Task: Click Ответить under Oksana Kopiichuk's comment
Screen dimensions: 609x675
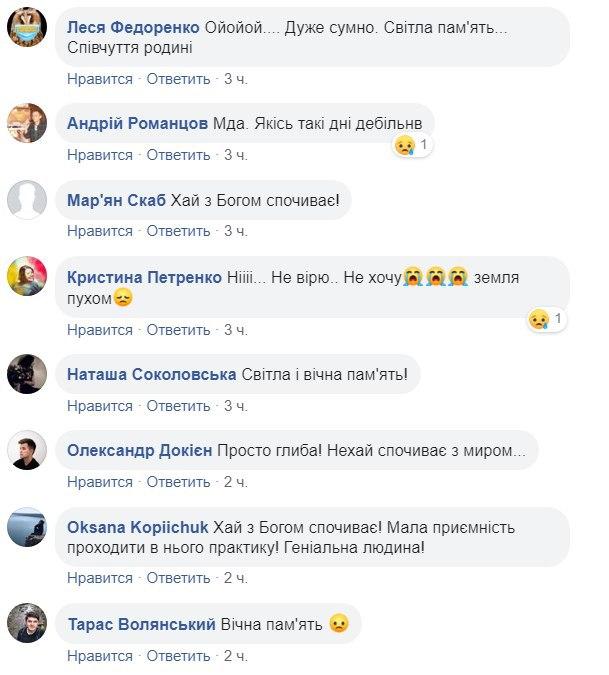Action: pyautogui.click(x=179, y=578)
